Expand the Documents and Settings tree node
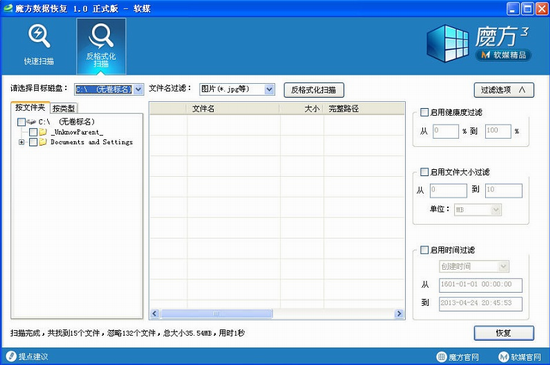The height and width of the screenshot is (365, 550). pos(21,142)
